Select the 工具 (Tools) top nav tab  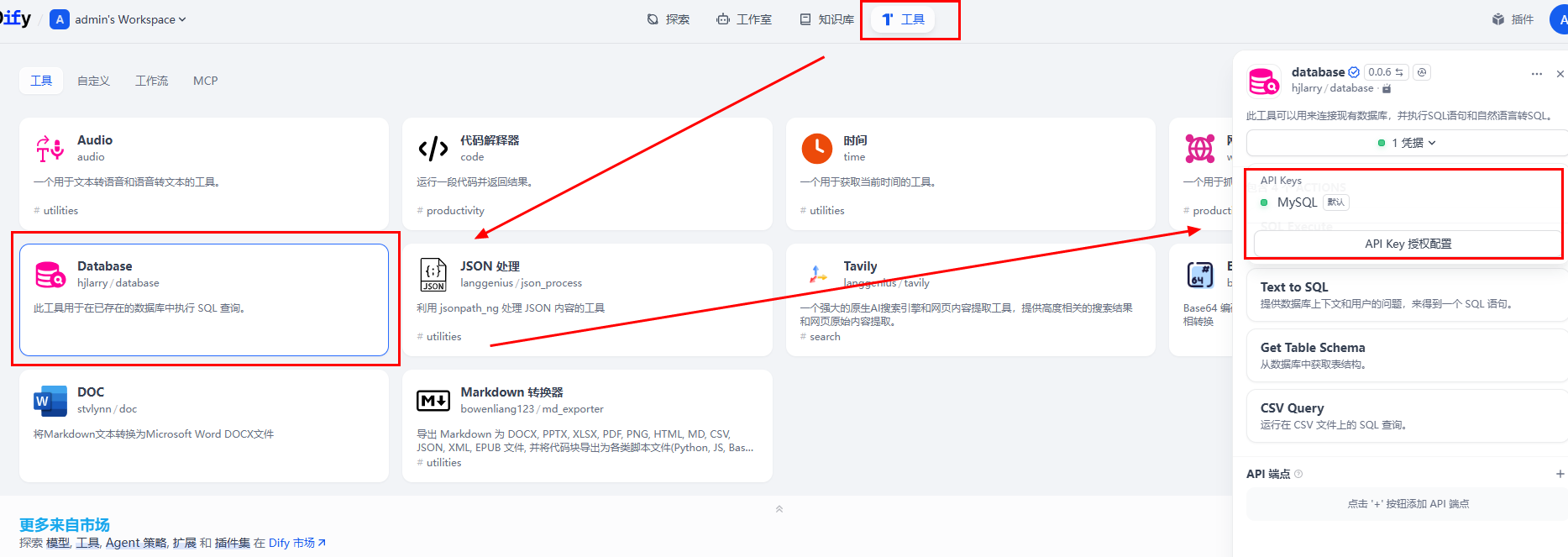[904, 19]
